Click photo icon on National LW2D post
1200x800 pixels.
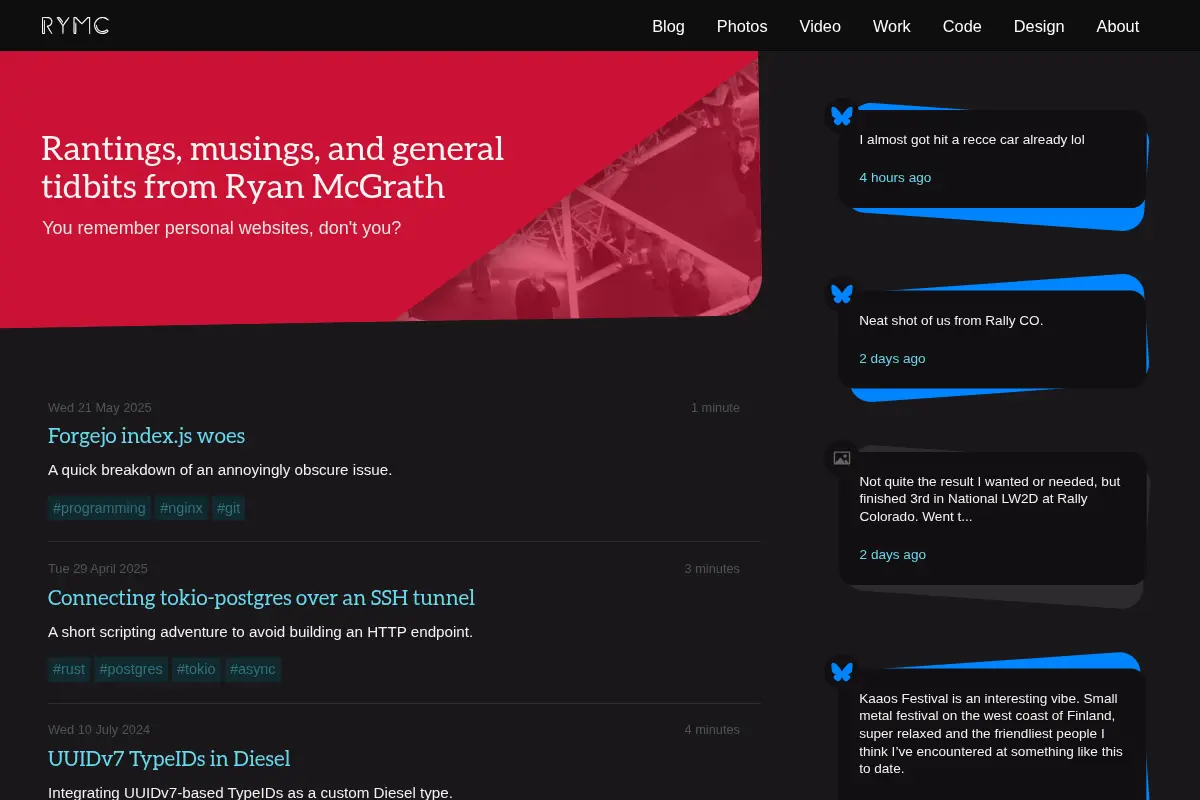pos(842,458)
